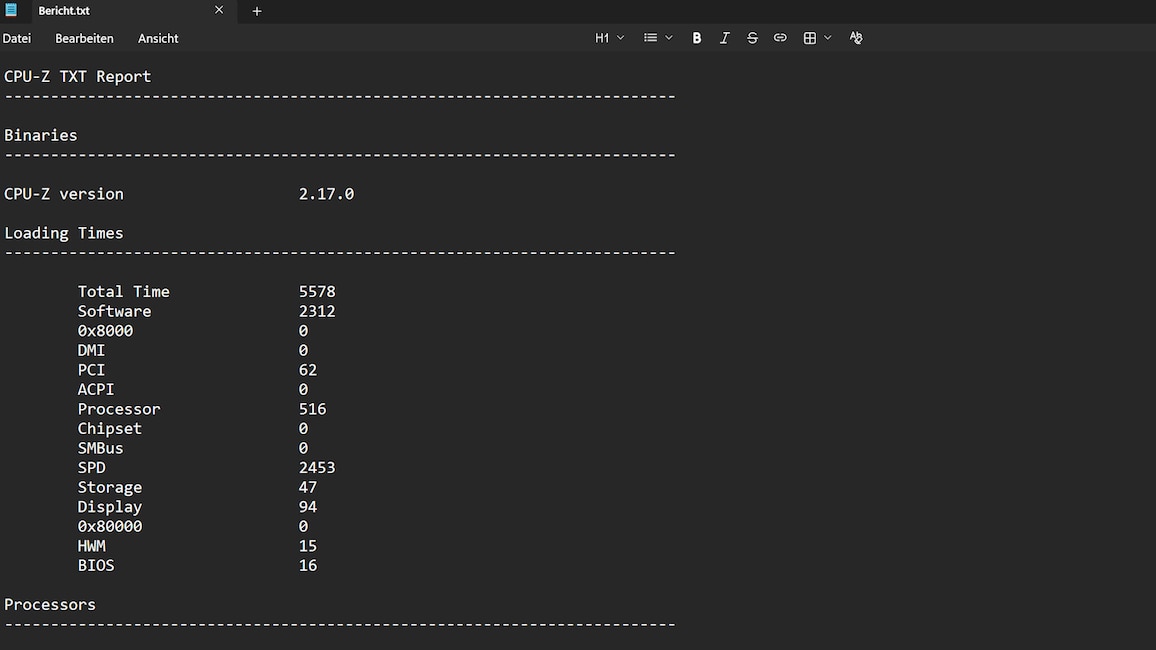Click the value 5578

click(317, 292)
